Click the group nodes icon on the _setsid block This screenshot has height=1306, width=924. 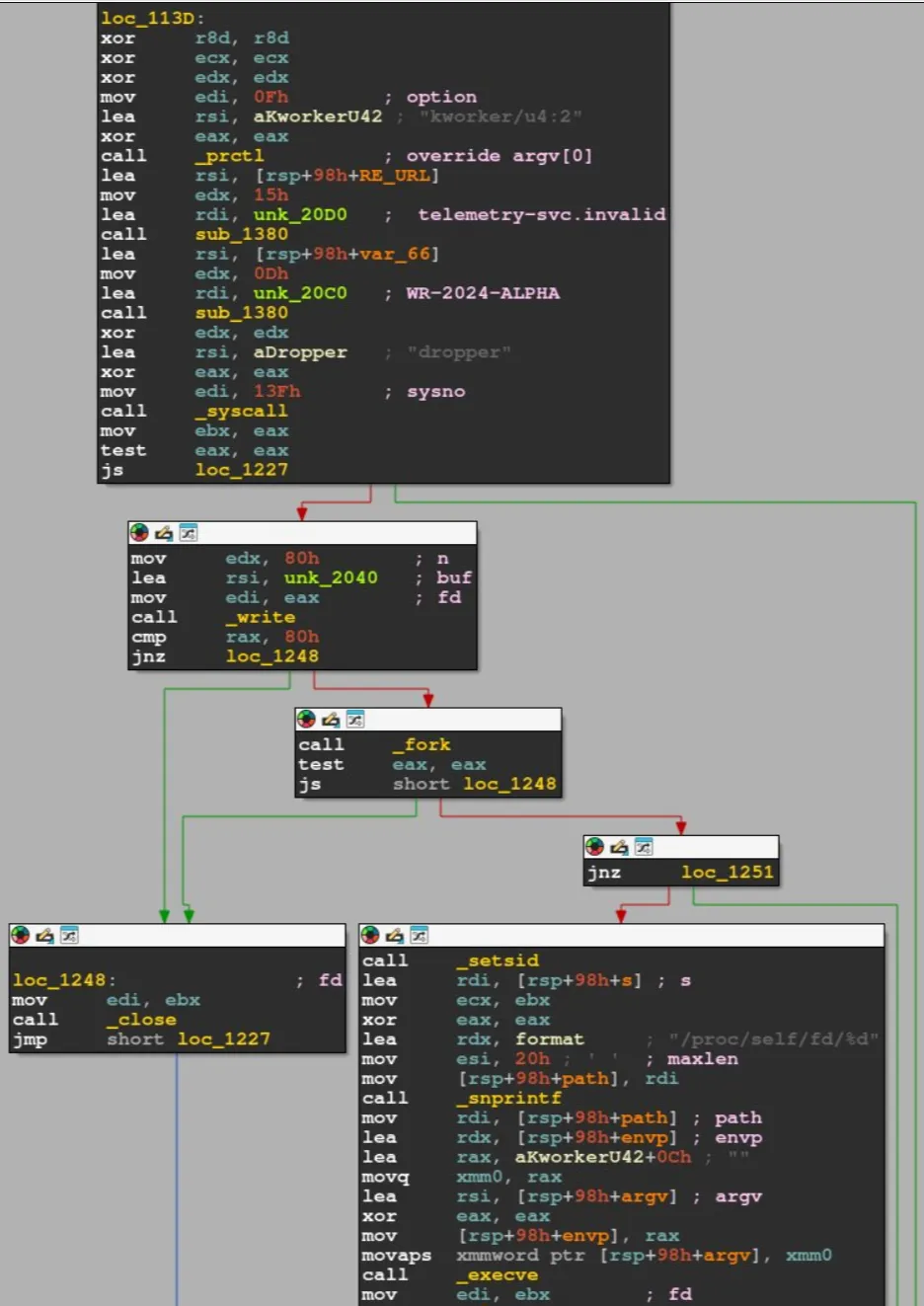click(x=420, y=935)
